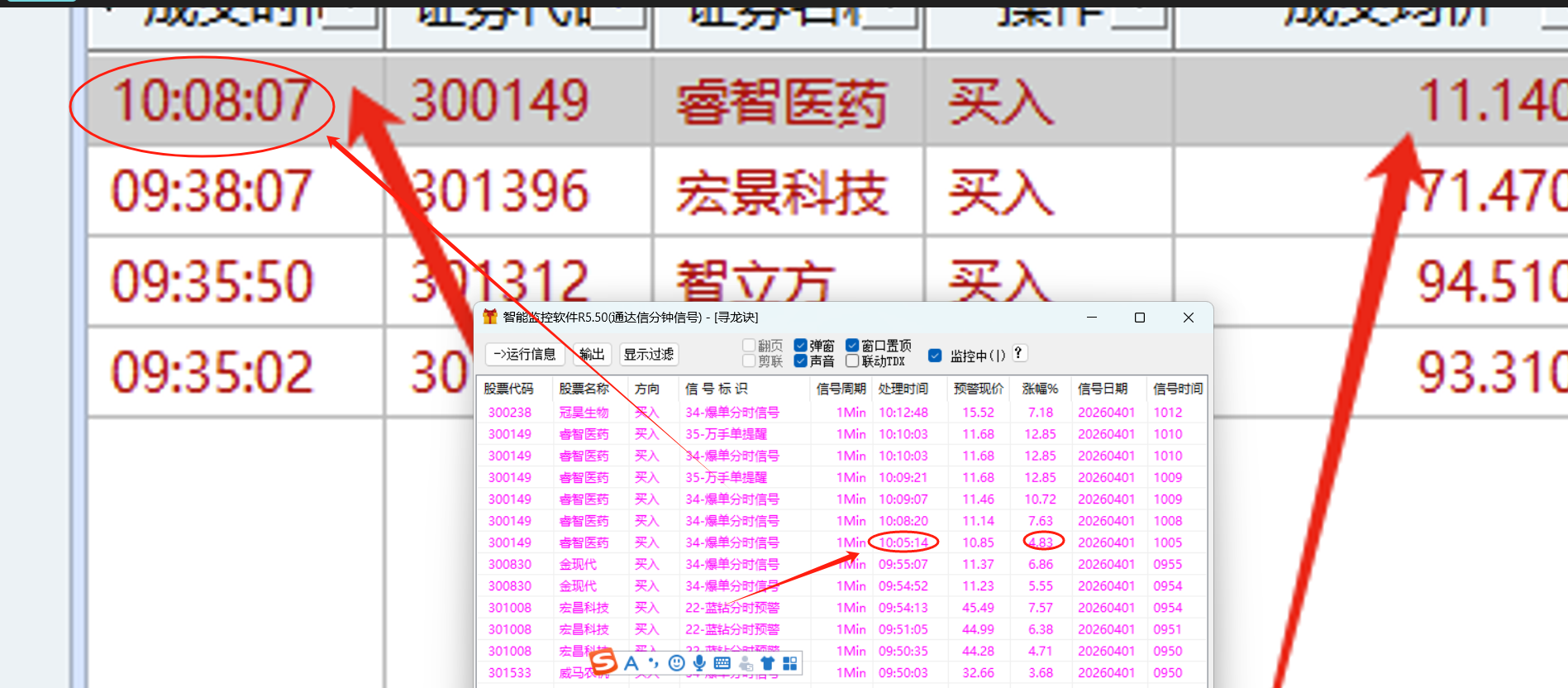The width and height of the screenshot is (1568, 688).
Task: Click the 10:05:14 processing time cell
Action: pyautogui.click(x=903, y=542)
